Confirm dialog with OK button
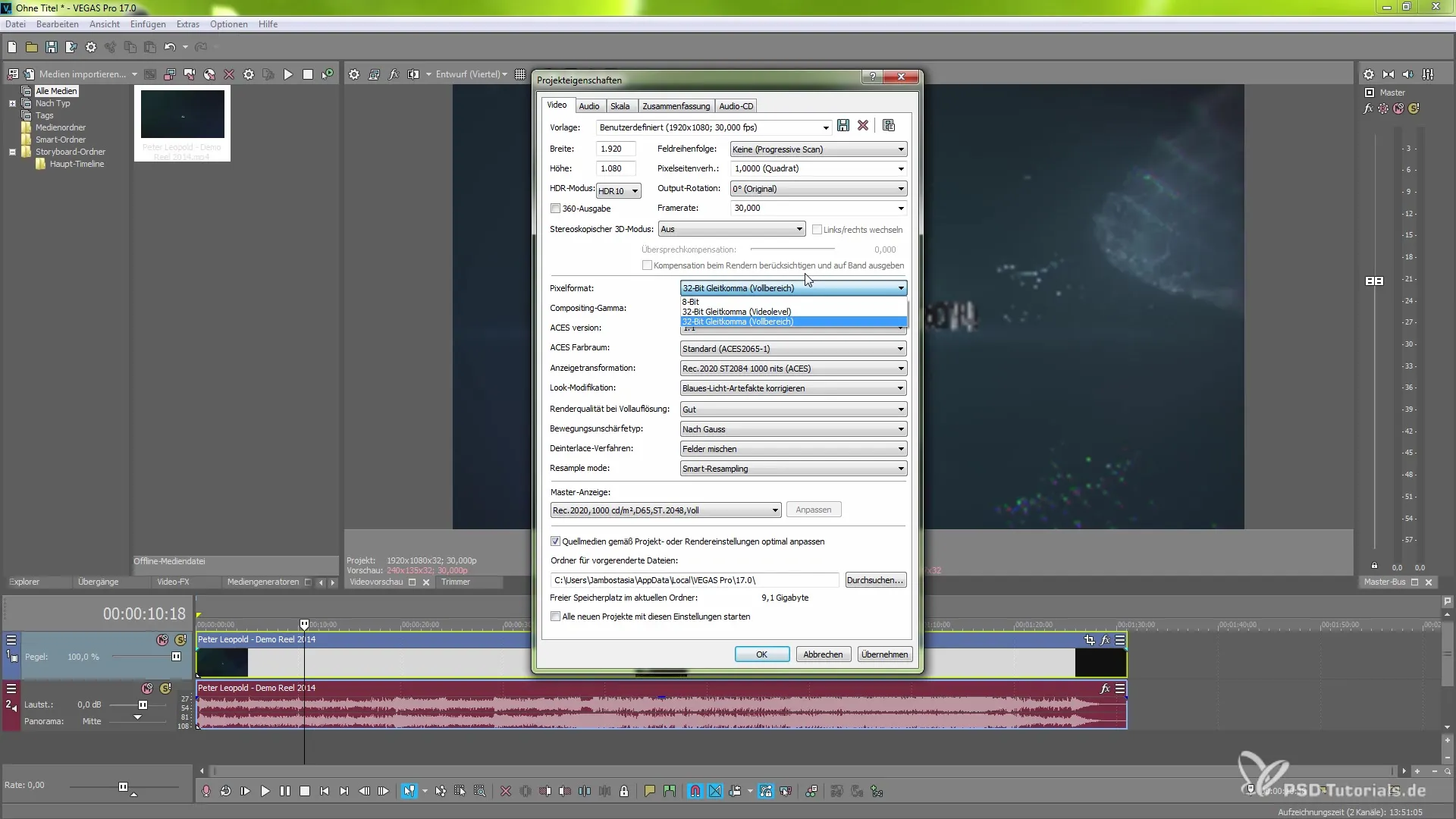Screen dimensions: 1456x819 761,654
